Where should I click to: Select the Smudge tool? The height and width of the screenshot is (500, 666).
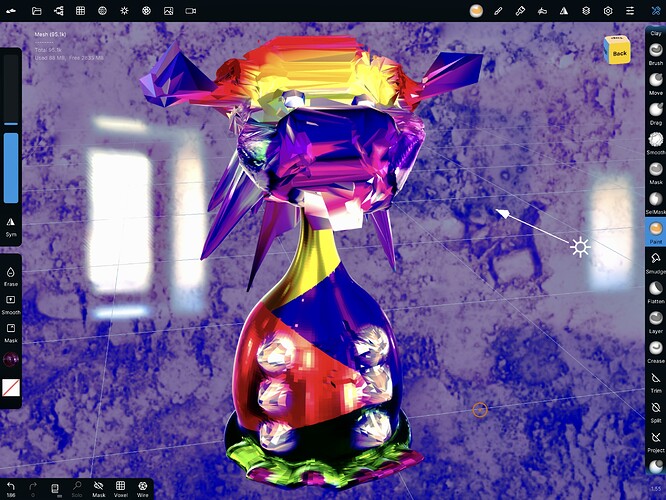coord(656,262)
